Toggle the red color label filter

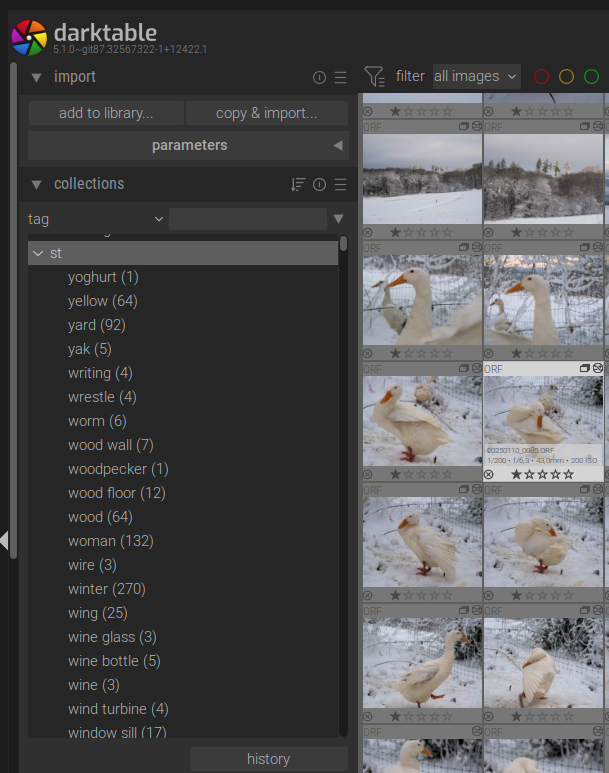pyautogui.click(x=541, y=76)
